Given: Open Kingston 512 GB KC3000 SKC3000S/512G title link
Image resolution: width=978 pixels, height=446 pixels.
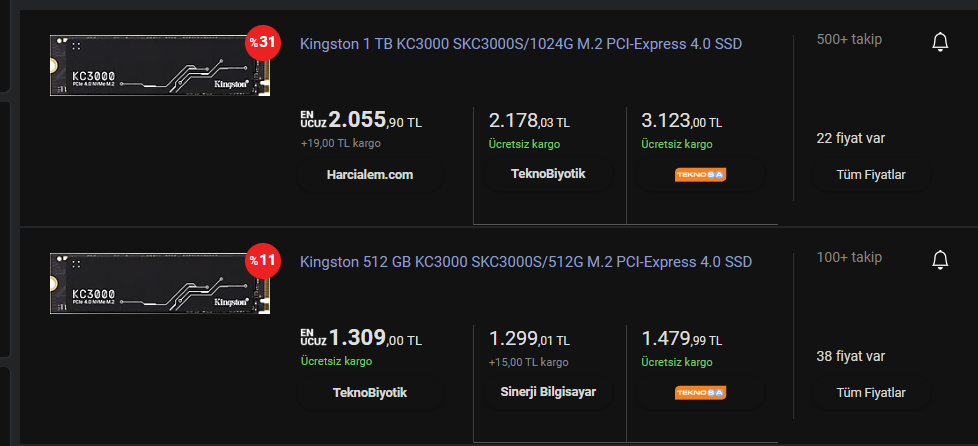Looking at the screenshot, I should click(x=526, y=262).
